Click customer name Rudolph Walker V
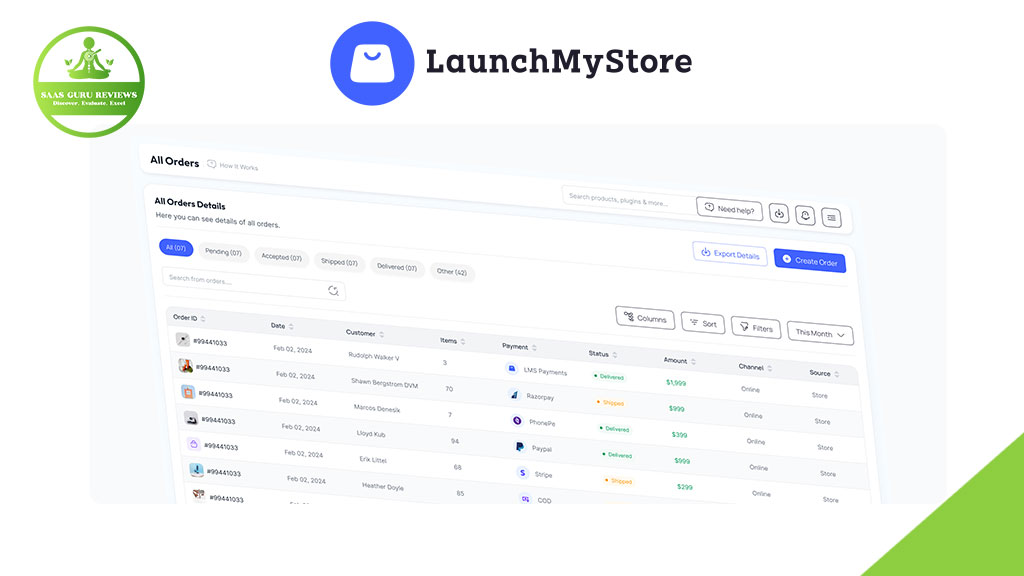The image size is (1024, 576). point(374,357)
